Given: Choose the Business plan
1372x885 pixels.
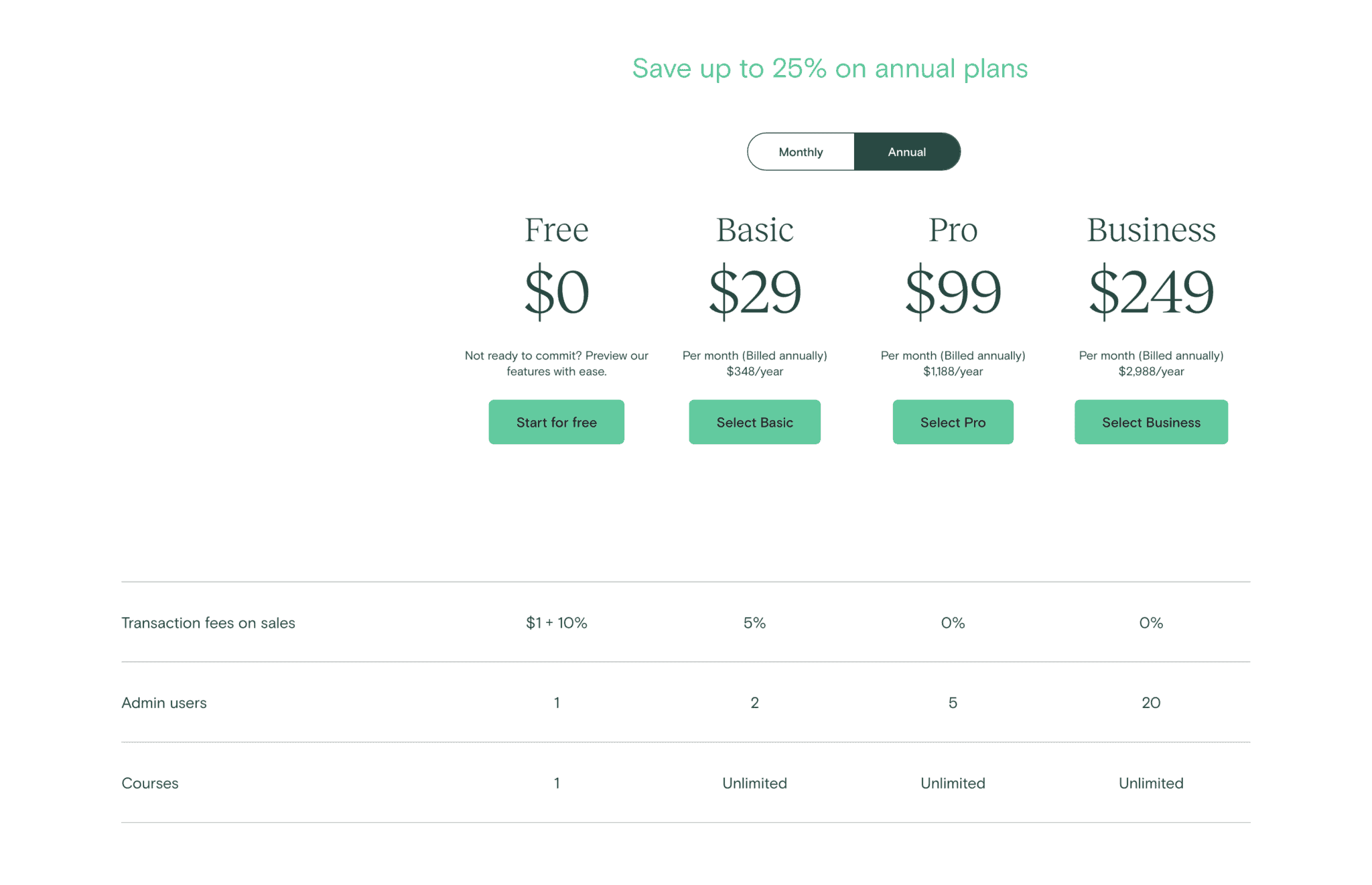Looking at the screenshot, I should pyautogui.click(x=1150, y=422).
